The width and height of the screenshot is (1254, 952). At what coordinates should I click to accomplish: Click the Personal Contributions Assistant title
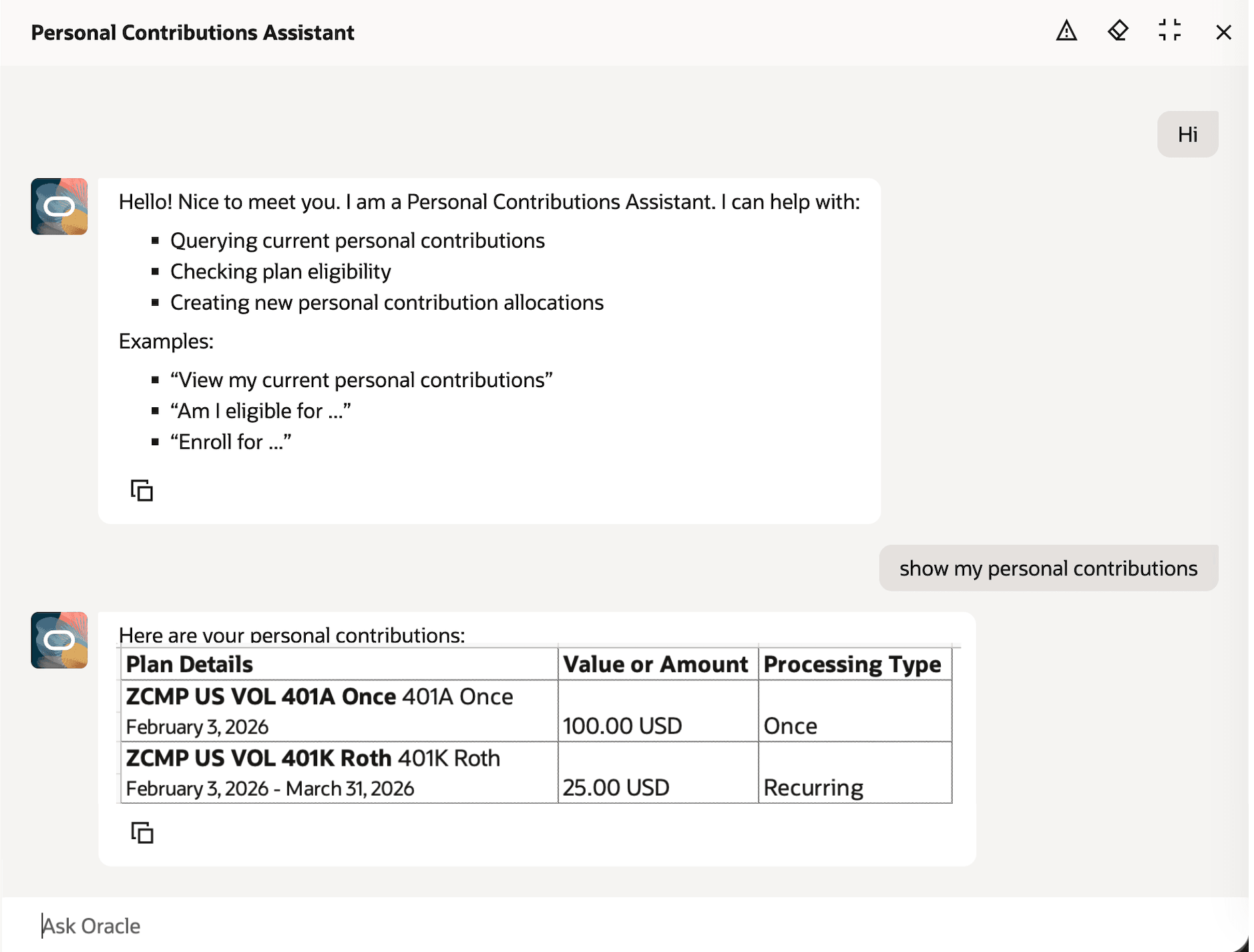coord(192,31)
